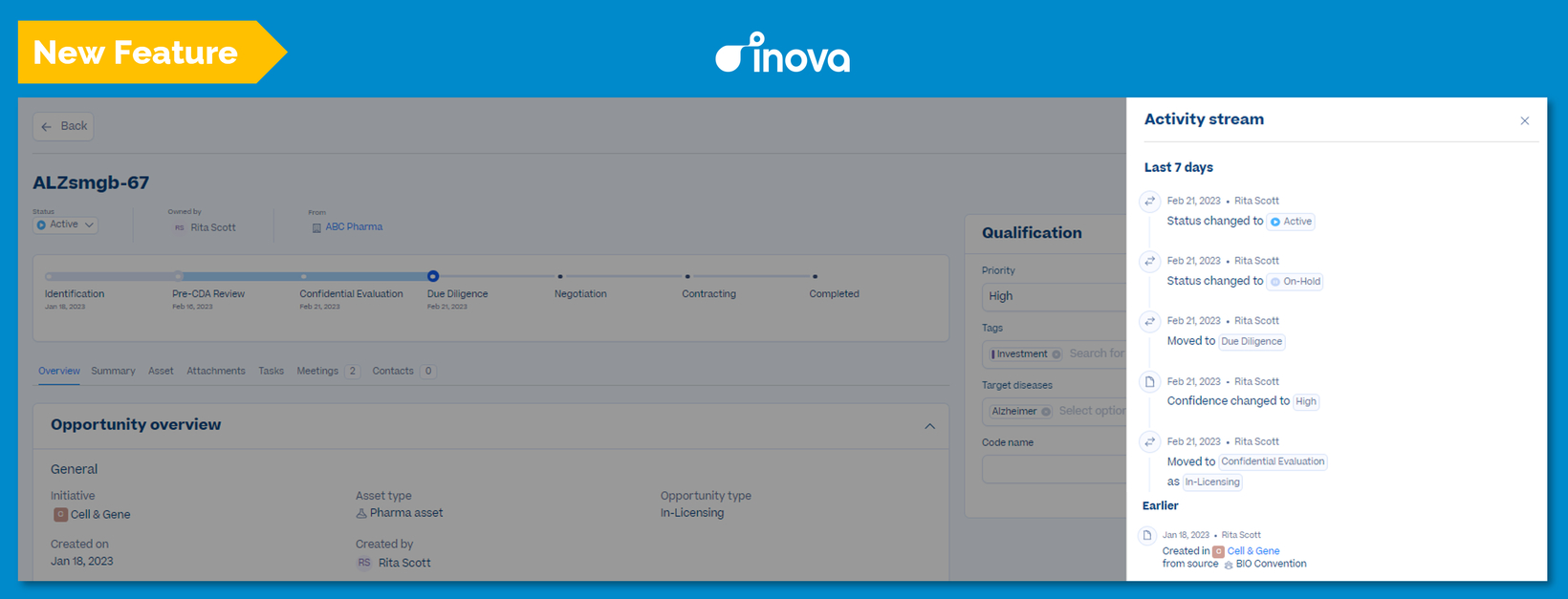Select the Confidential Evaluation stage marker
Image resolution: width=1568 pixels, height=599 pixels.
304,277
